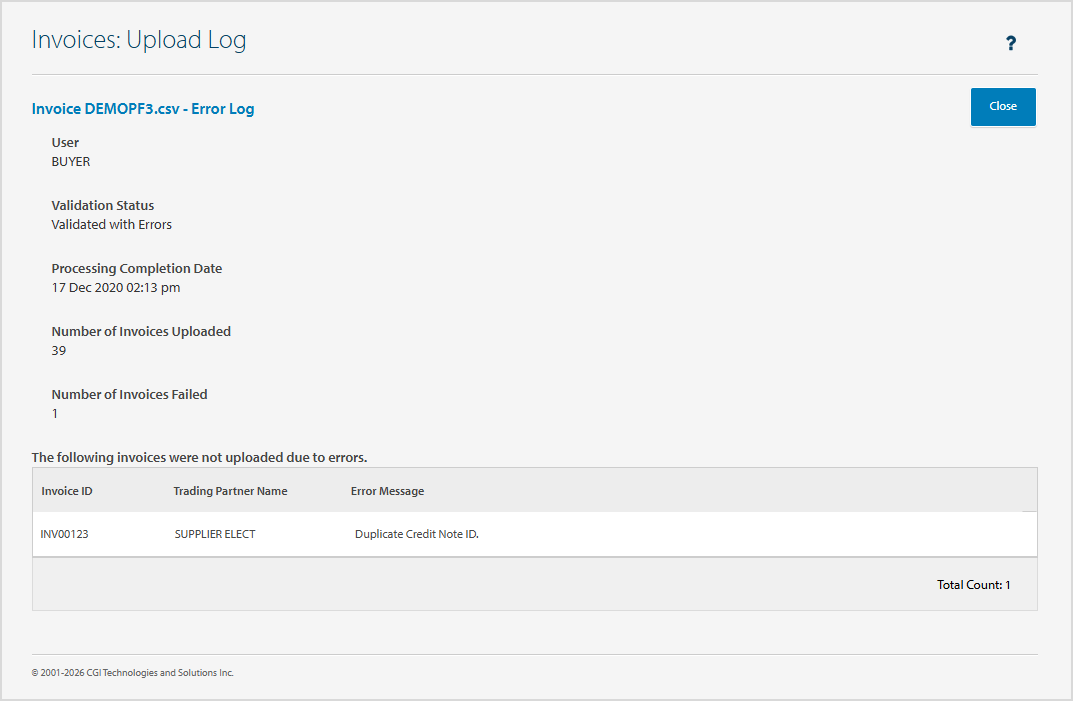Click the Number of Invoices Uploaded label

click(141, 331)
